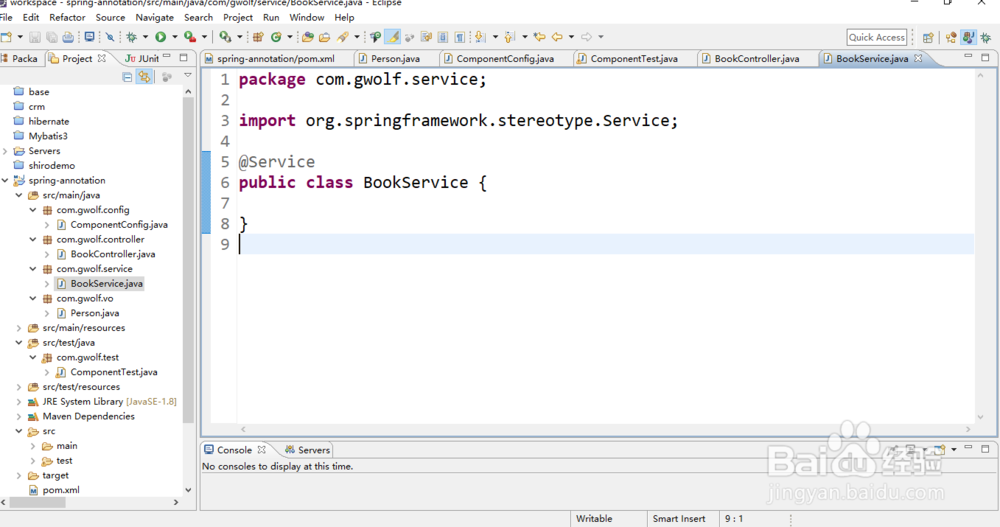The height and width of the screenshot is (527, 1000).
Task: Click the New Java Package icon
Action: [x=258, y=37]
